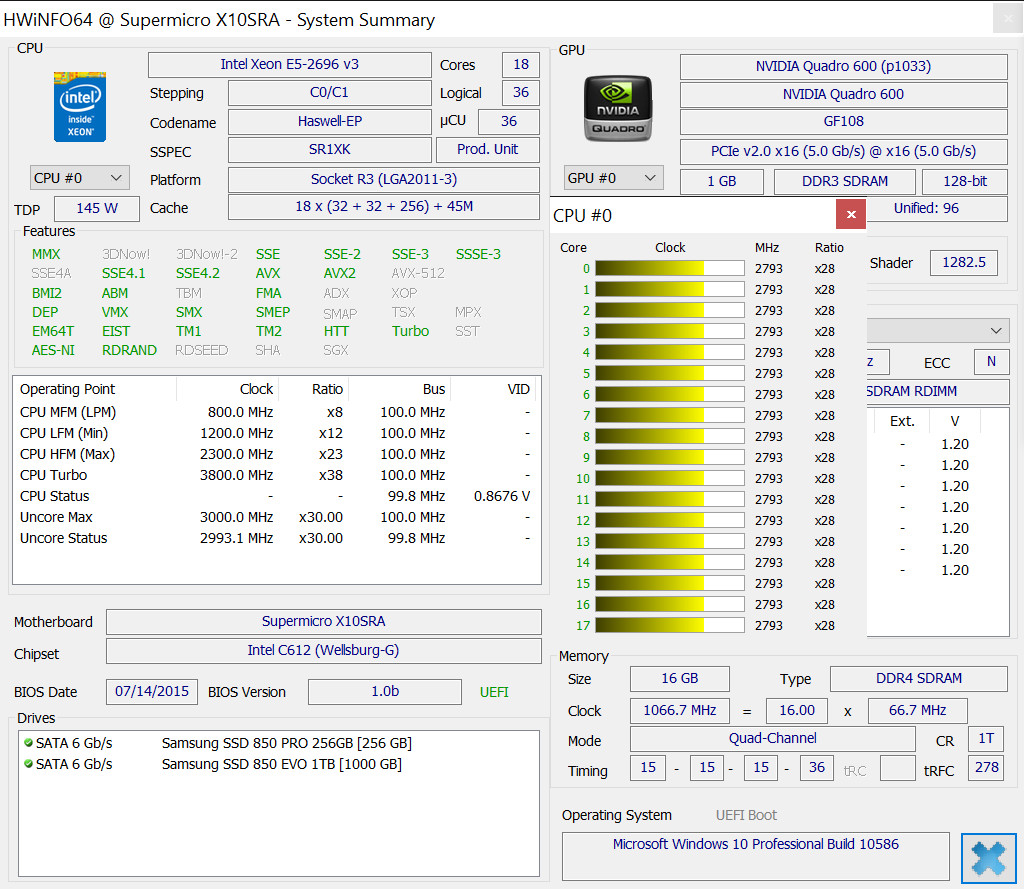Click the Samsung SSD 850 EVO status icon
Viewport: 1024px width, 889px height.
coord(28,764)
